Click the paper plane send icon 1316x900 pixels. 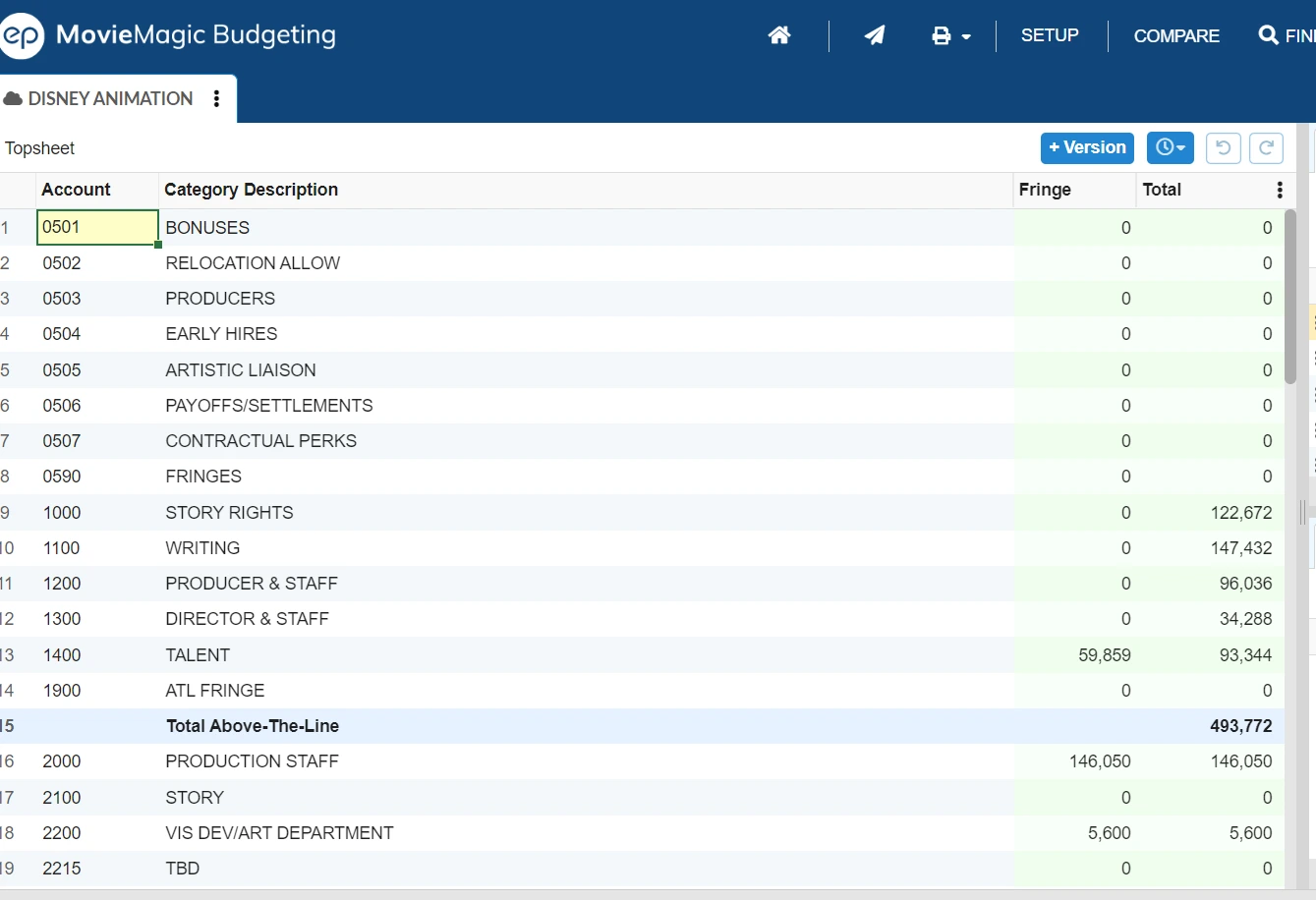coord(875,35)
